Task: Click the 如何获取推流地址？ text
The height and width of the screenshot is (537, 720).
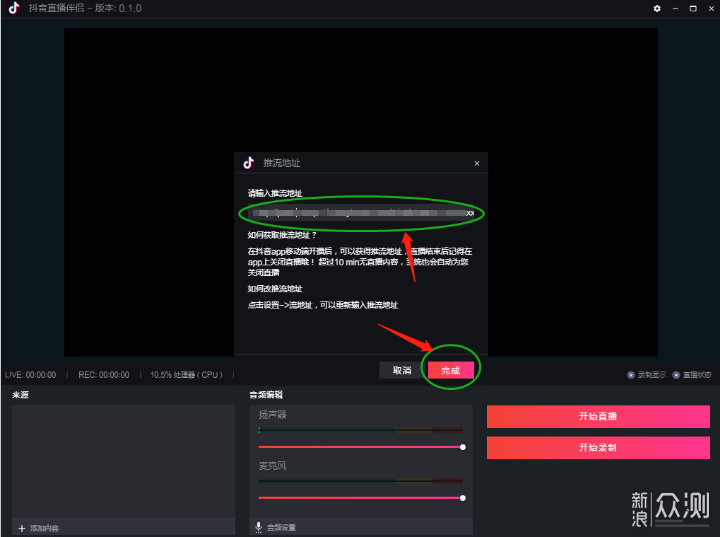Action: (x=282, y=235)
